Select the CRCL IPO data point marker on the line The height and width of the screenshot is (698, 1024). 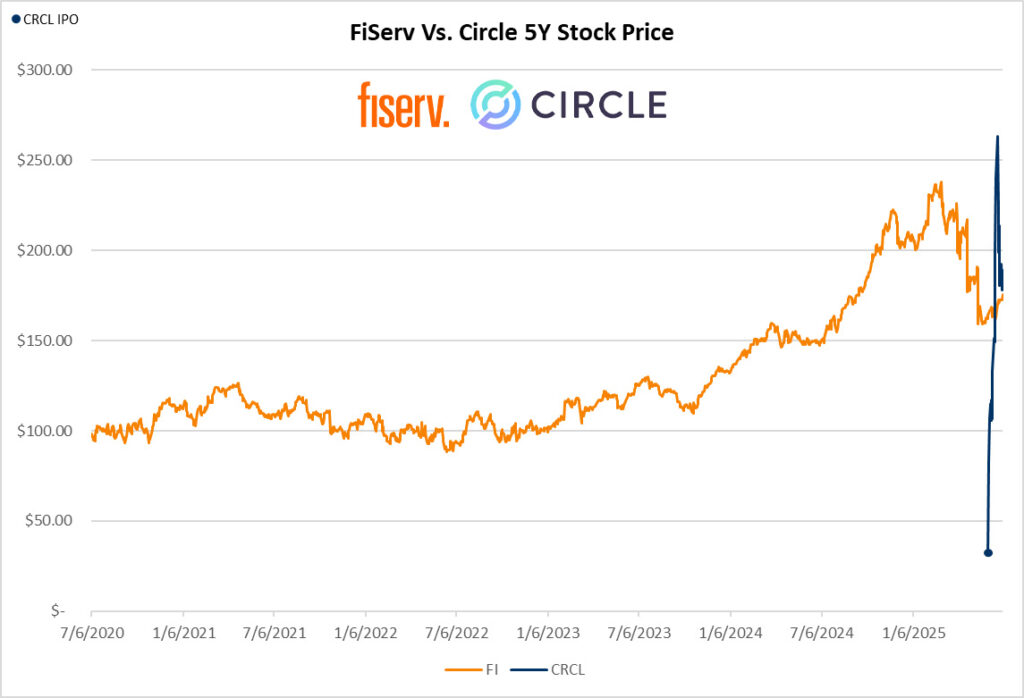click(988, 552)
